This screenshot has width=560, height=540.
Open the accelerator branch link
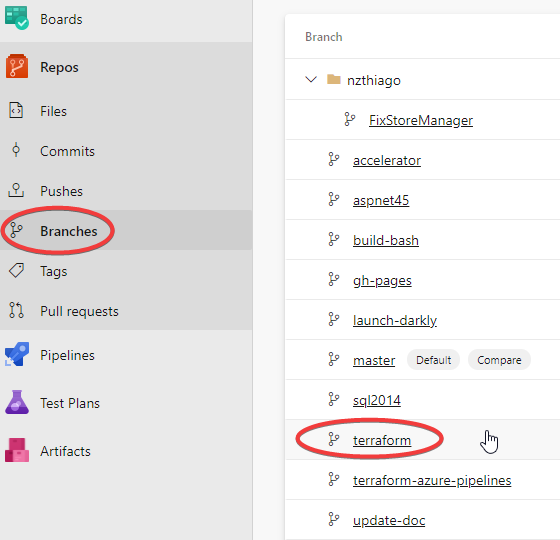coord(387,160)
